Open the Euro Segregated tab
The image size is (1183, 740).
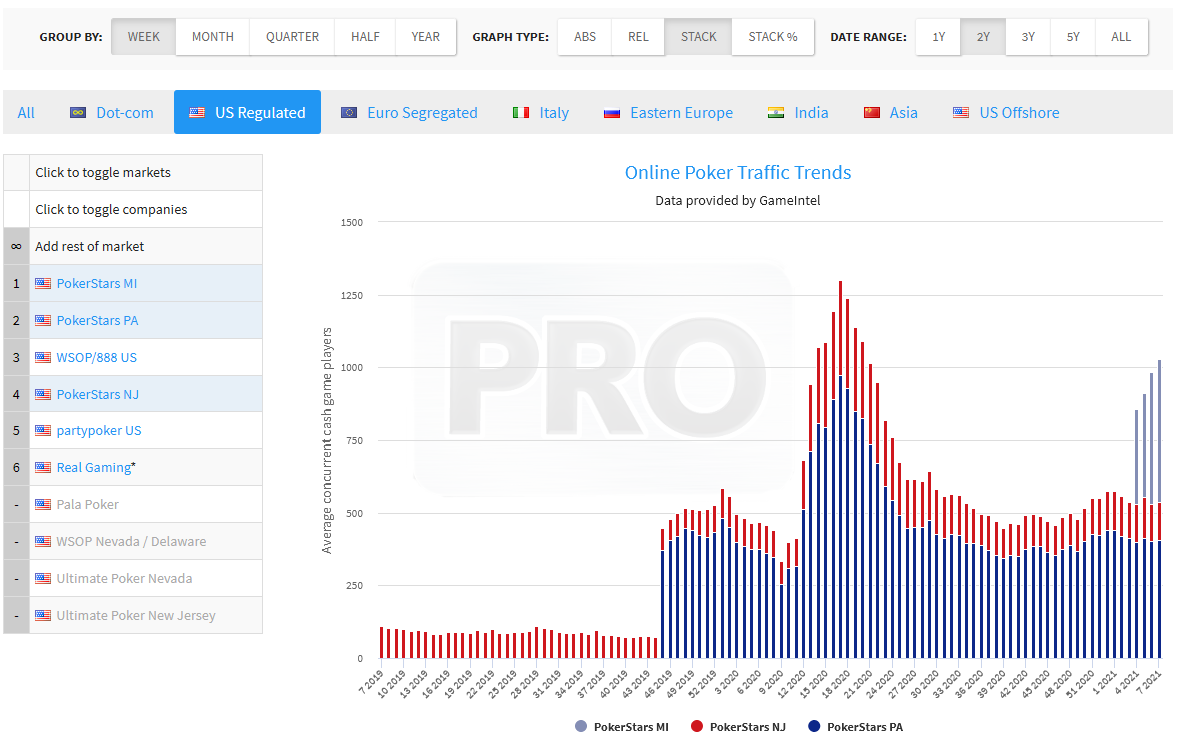(410, 112)
